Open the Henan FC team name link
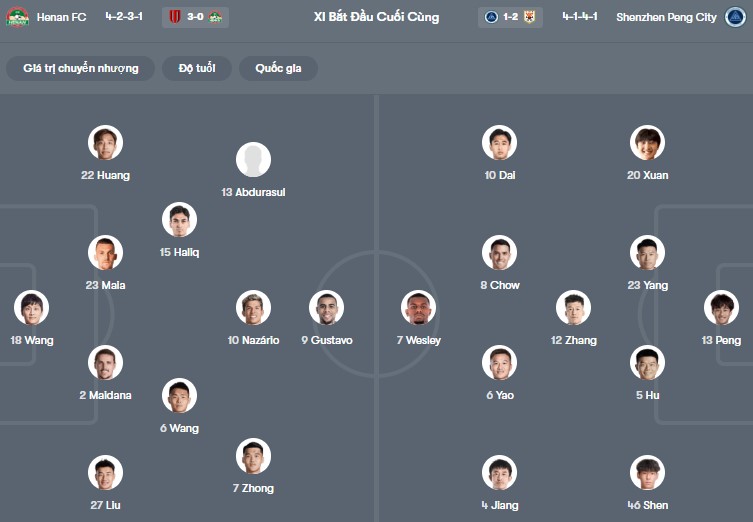Screen dimensions: 753x522 click(61, 17)
